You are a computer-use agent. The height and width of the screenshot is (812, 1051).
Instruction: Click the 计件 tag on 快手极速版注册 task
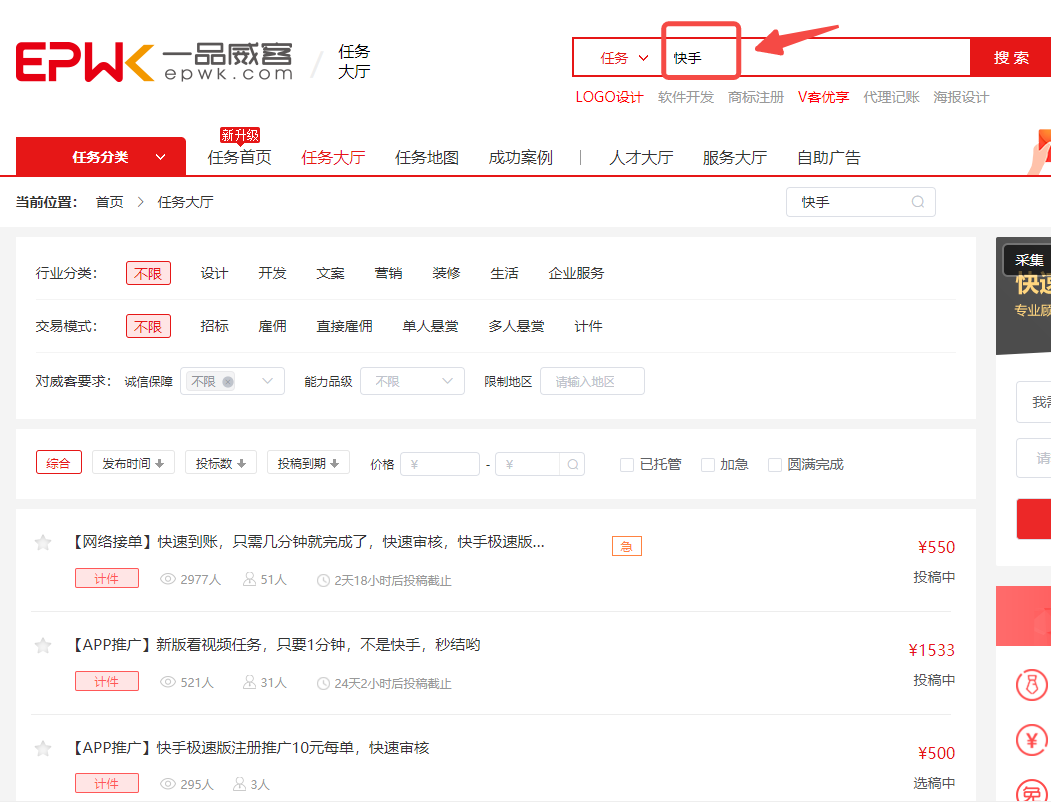107,783
